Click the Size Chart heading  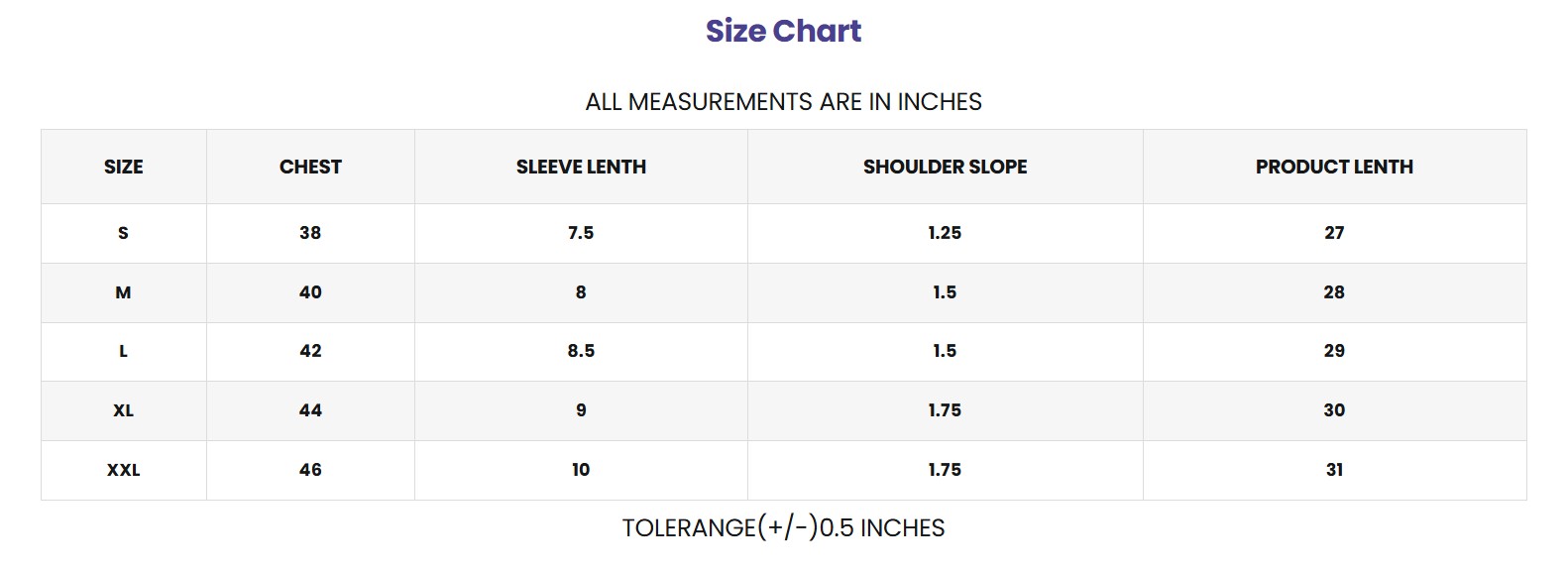tap(783, 31)
